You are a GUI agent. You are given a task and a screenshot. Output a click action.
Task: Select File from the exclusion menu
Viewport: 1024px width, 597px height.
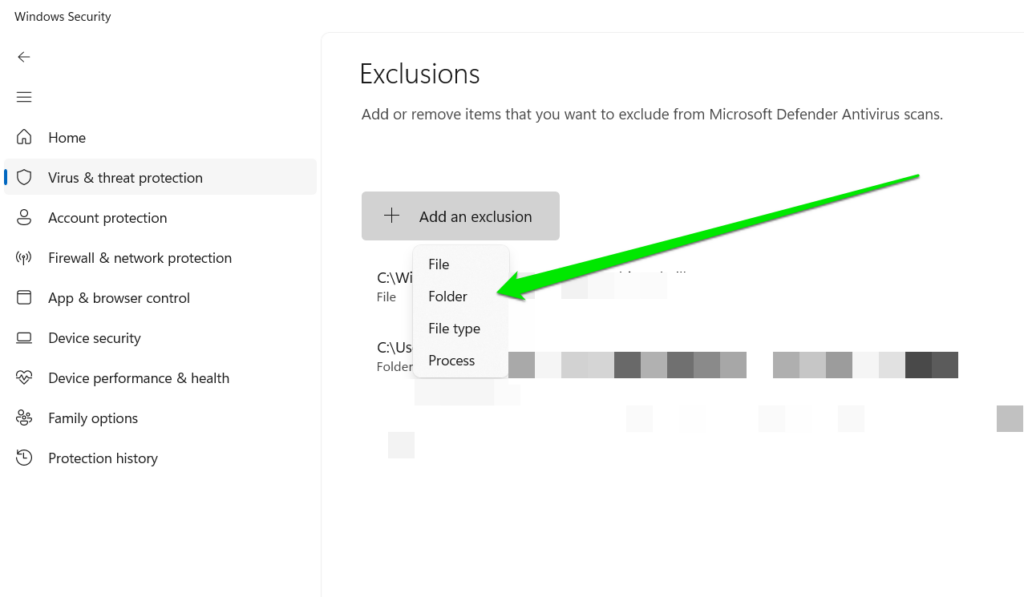438,263
